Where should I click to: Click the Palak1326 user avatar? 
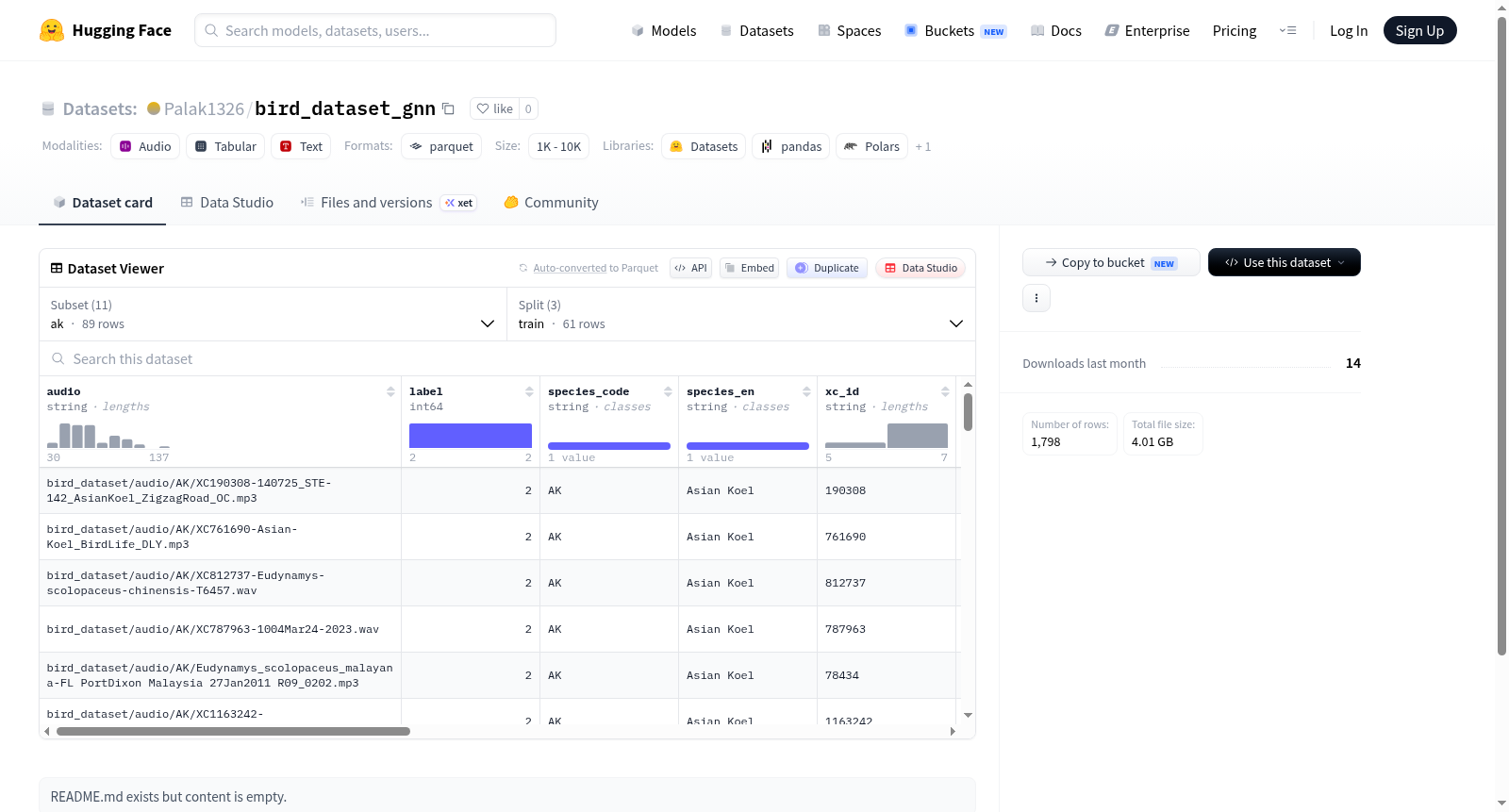(154, 108)
